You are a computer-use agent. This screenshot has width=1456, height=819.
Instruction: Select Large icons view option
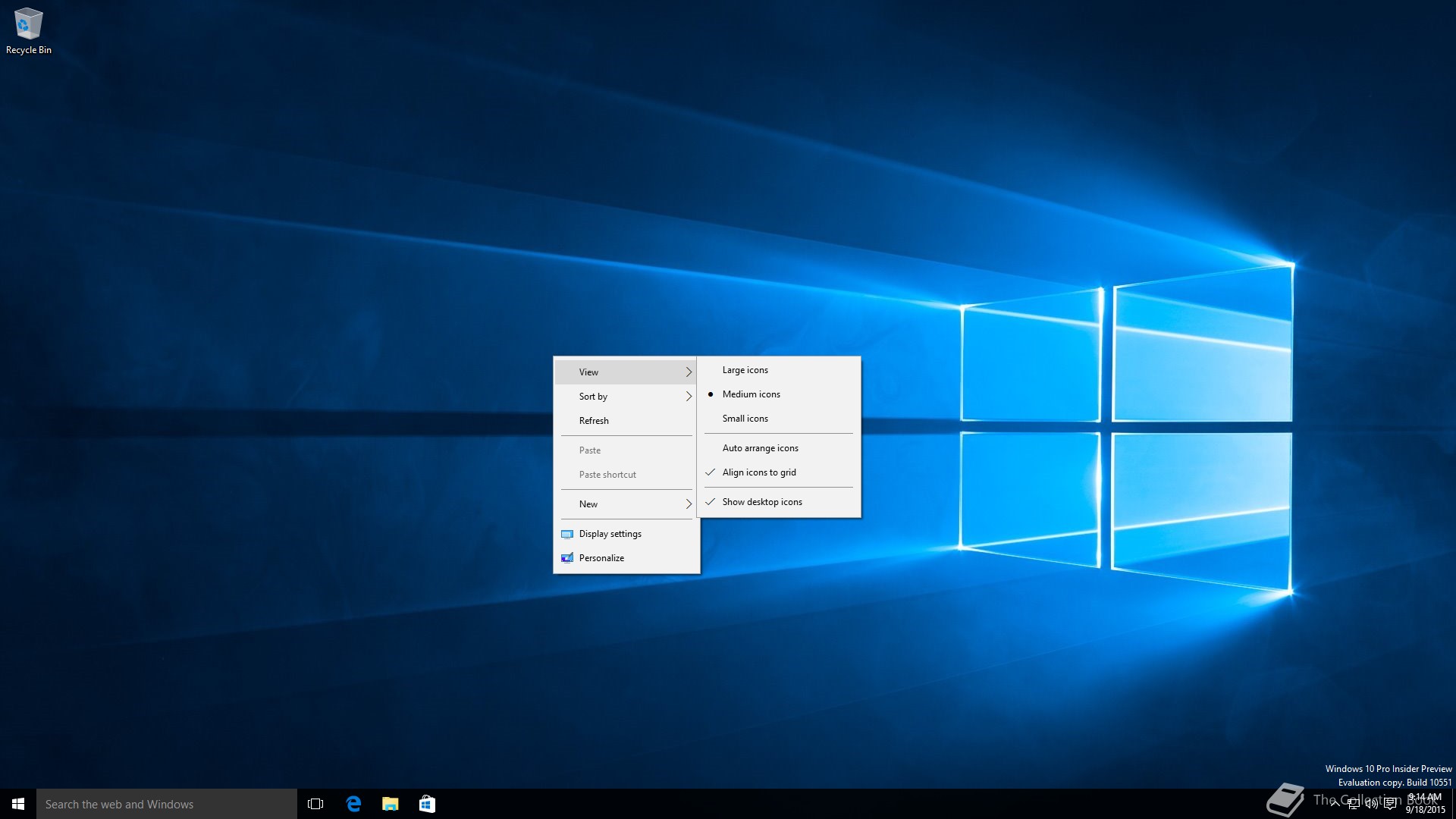point(779,370)
